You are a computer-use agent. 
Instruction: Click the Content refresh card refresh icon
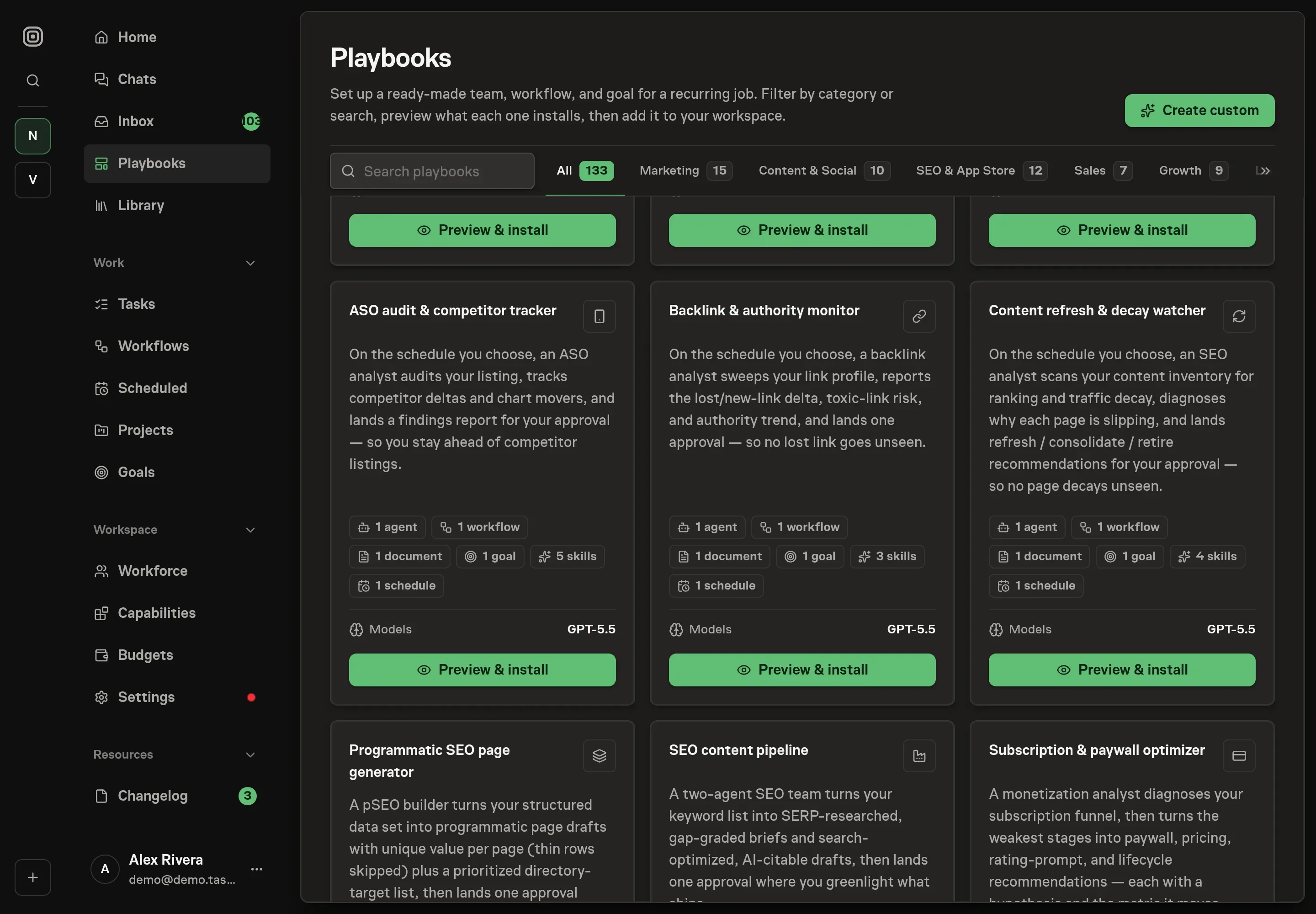(1239, 316)
